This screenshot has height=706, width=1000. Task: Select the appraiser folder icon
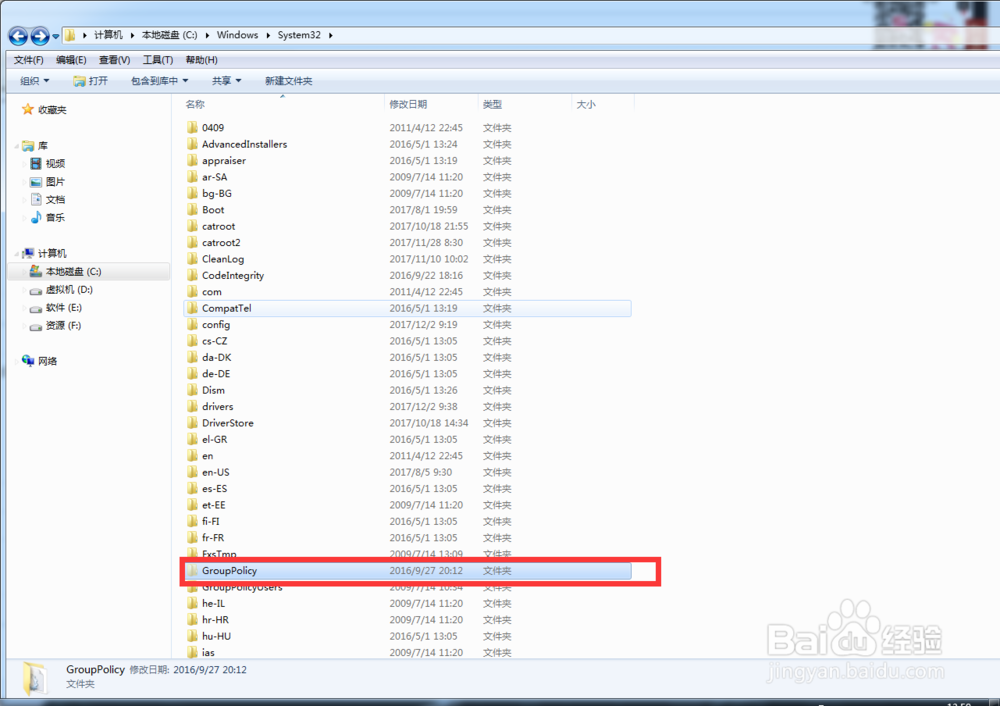(193, 160)
